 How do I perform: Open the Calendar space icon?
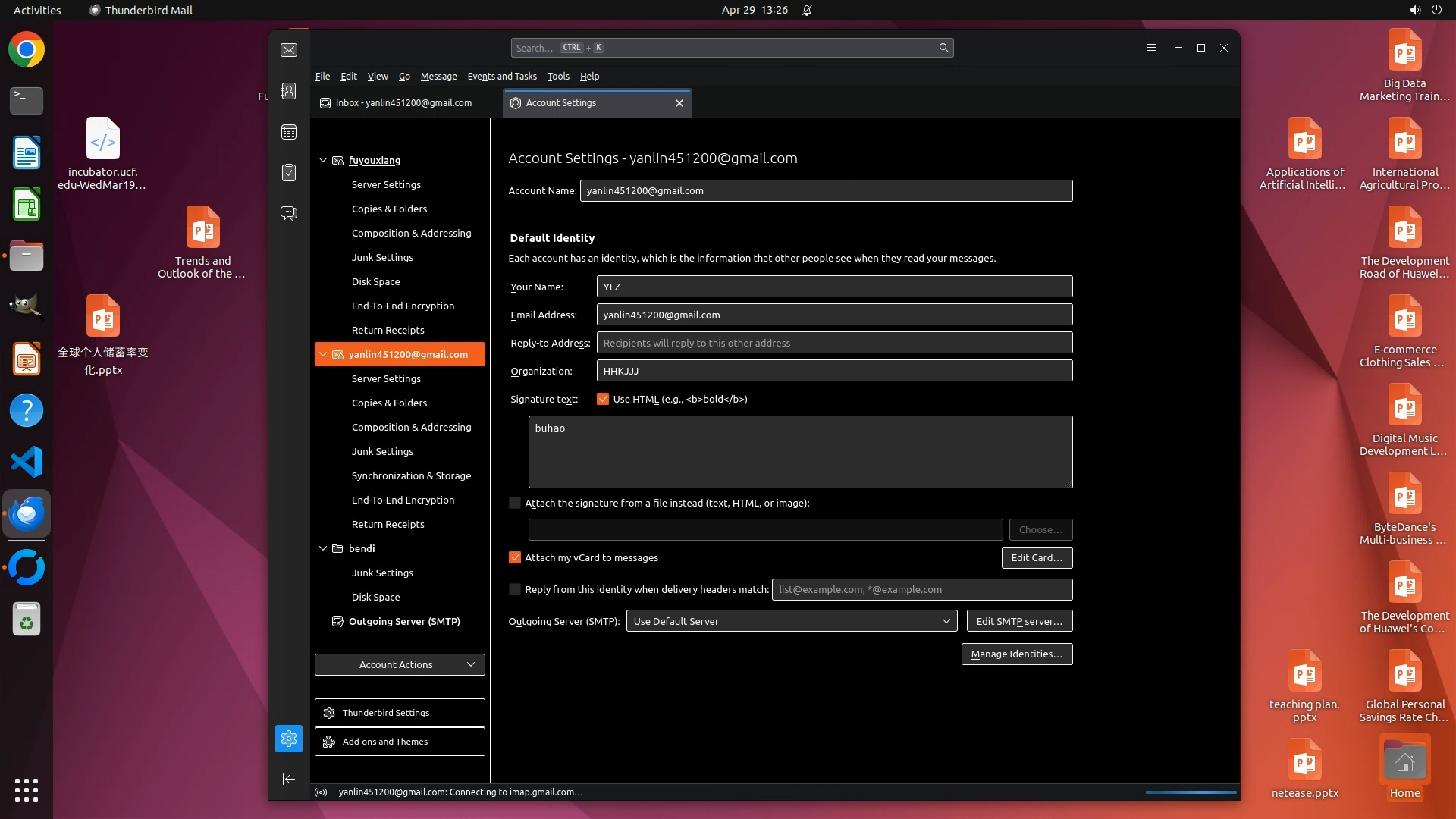(x=289, y=132)
